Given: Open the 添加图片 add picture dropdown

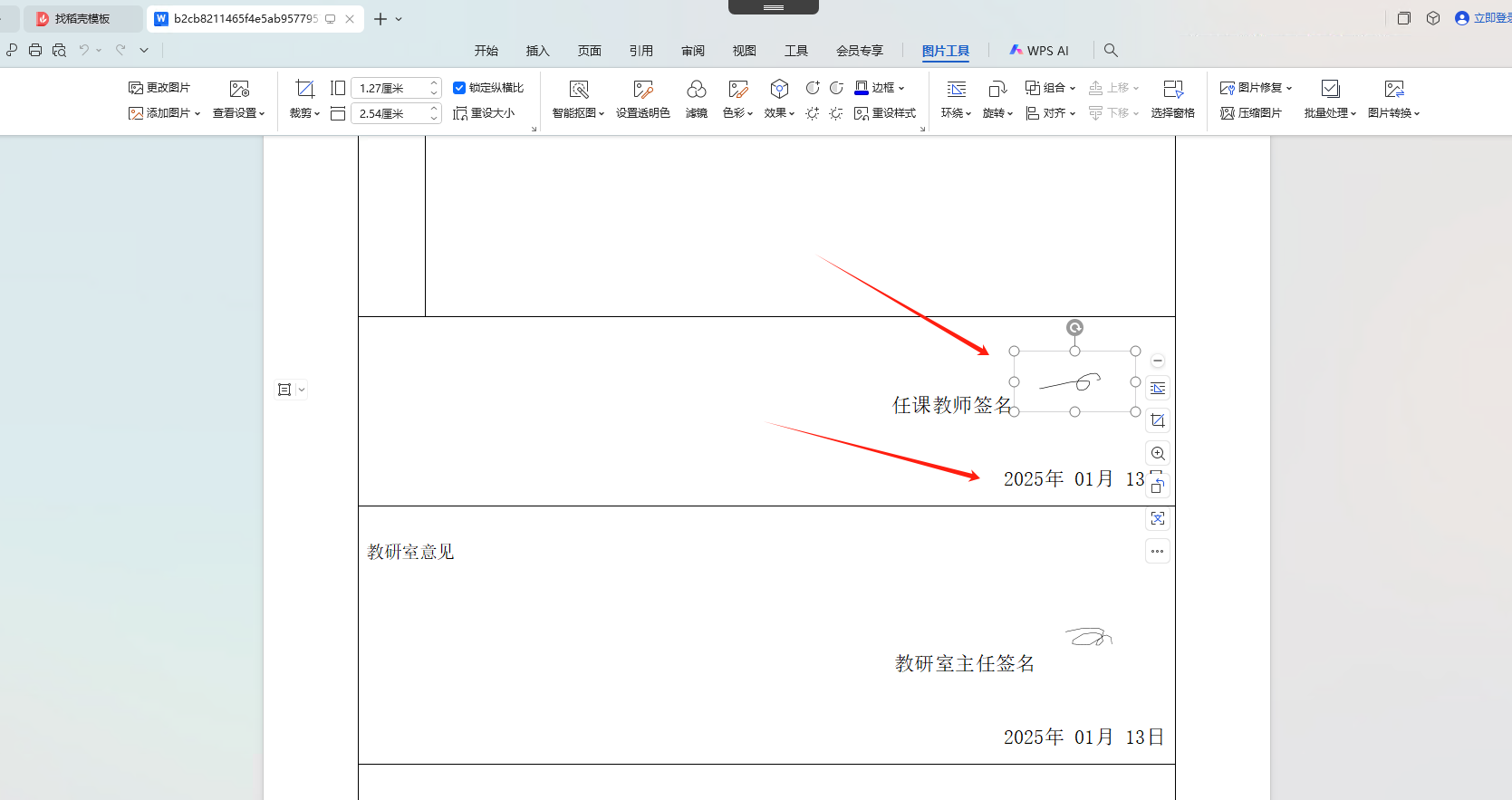Looking at the screenshot, I should [164, 113].
